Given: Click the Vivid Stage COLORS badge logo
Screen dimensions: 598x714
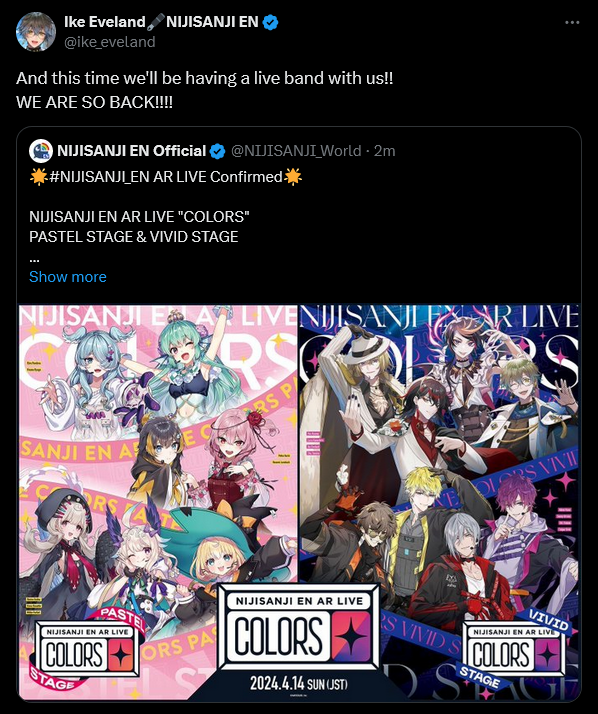Looking at the screenshot, I should tap(514, 648).
